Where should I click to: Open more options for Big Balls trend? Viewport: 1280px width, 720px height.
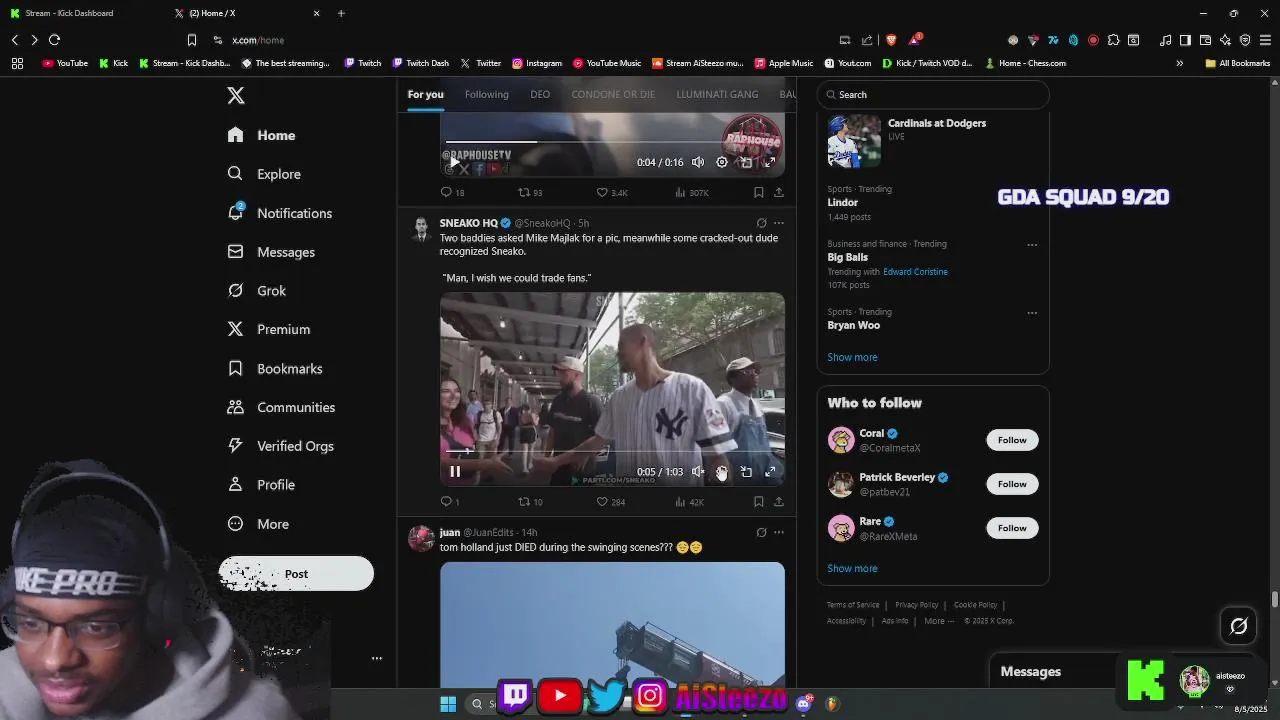tap(1032, 244)
